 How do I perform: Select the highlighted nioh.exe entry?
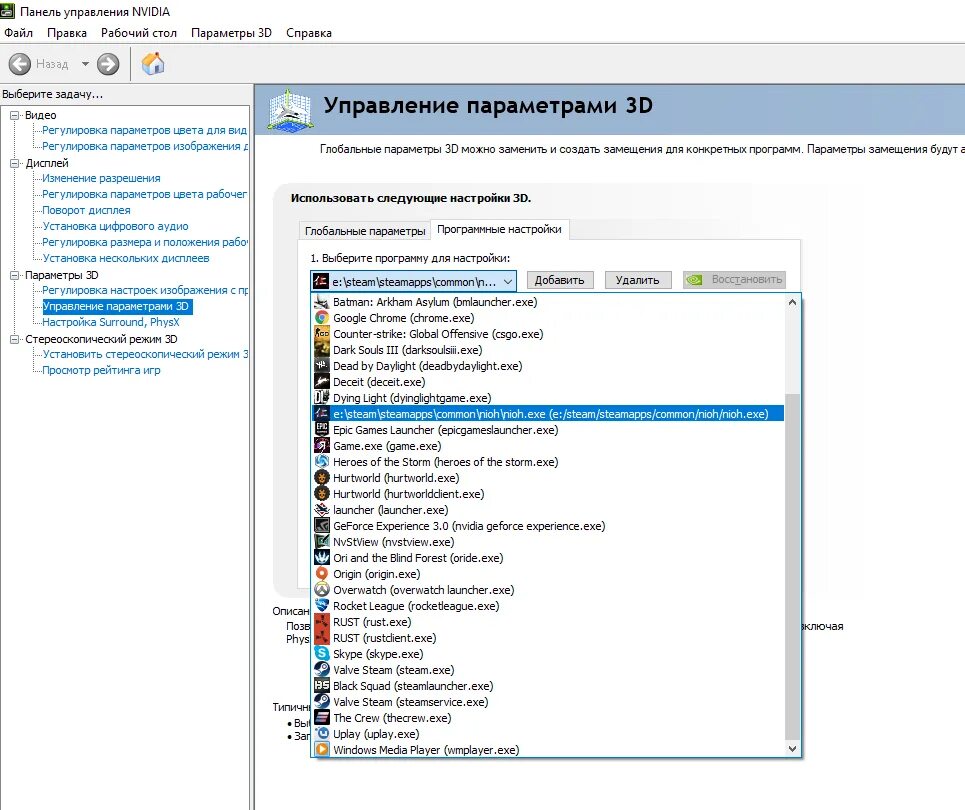click(x=548, y=414)
